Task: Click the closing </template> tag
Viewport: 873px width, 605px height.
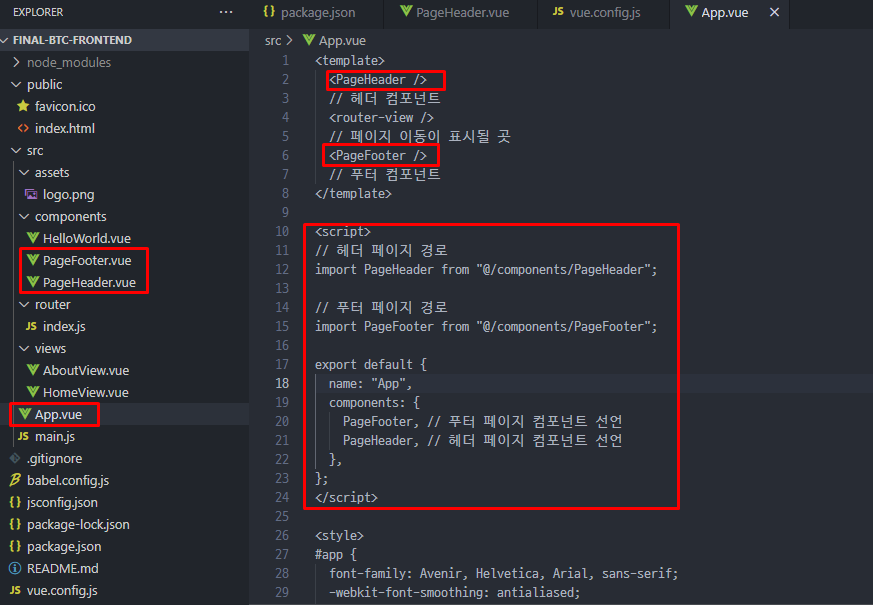Action: point(353,194)
